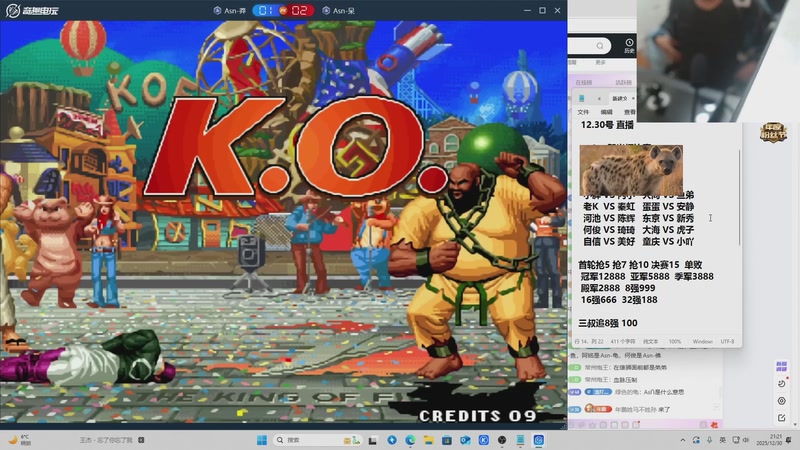Click the chat message '血脉压制'
This screenshot has height=450, width=800.
(x=625, y=380)
